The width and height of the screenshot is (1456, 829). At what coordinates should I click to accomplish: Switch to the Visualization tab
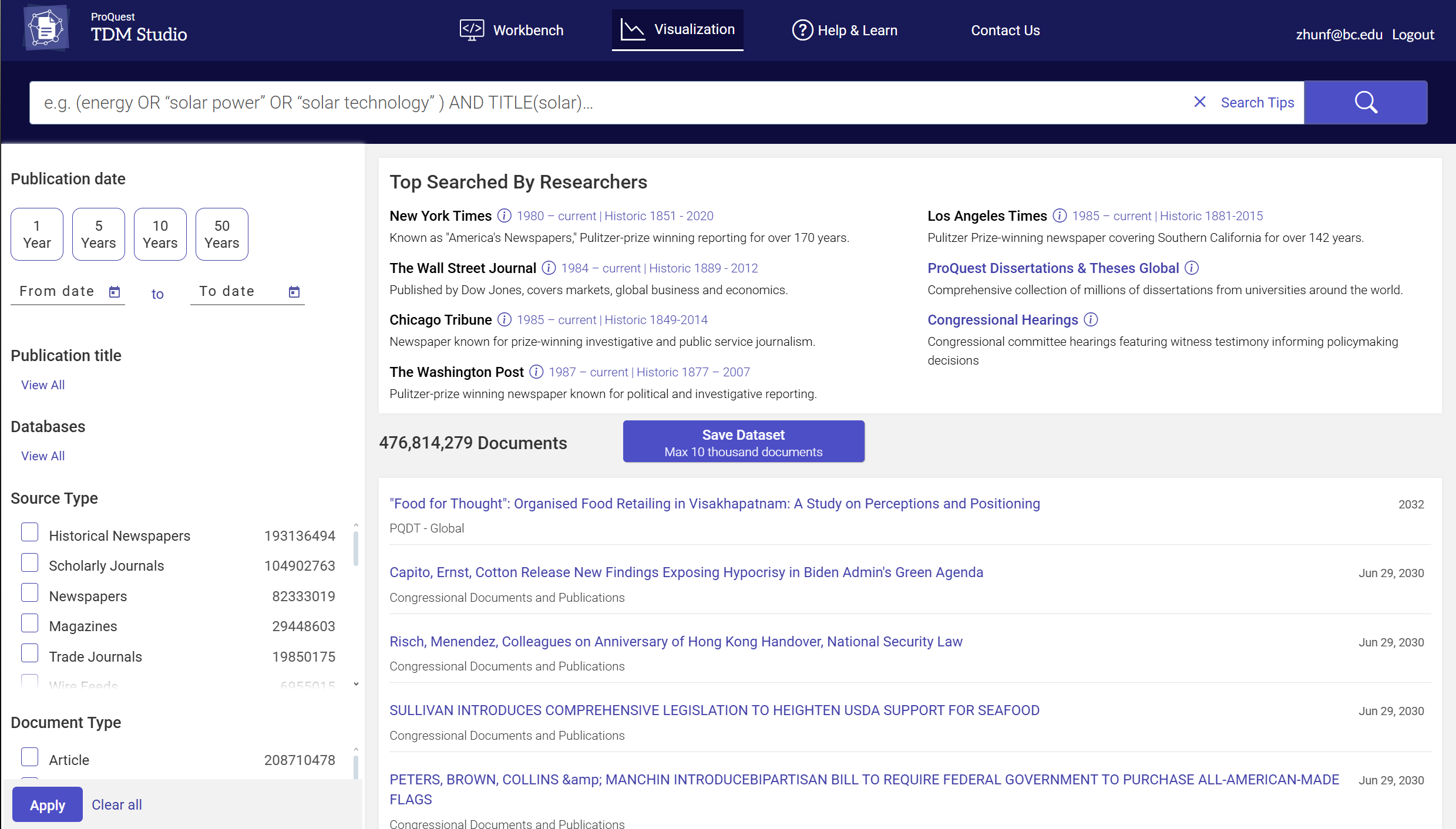[x=678, y=29]
